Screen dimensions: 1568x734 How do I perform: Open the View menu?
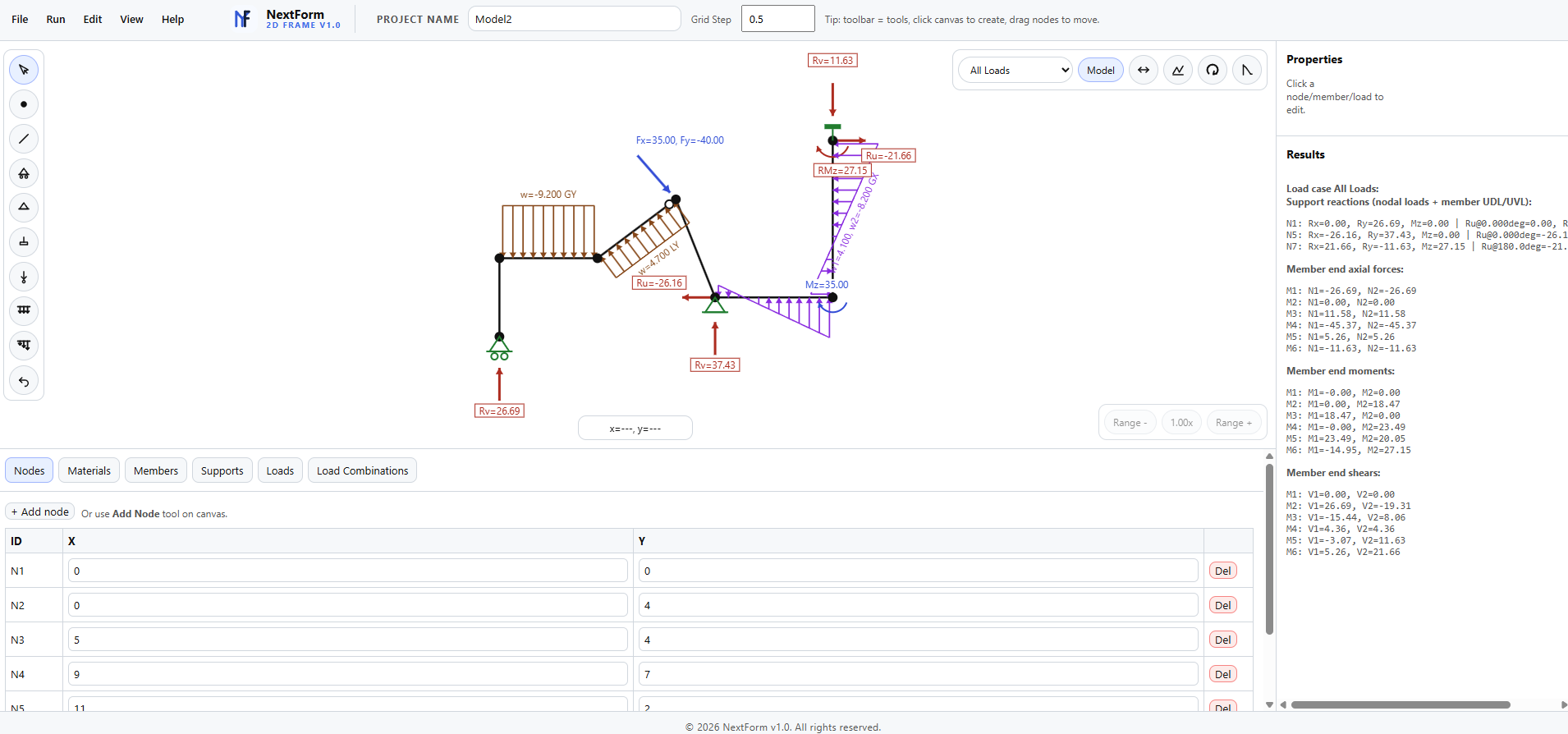tap(131, 19)
